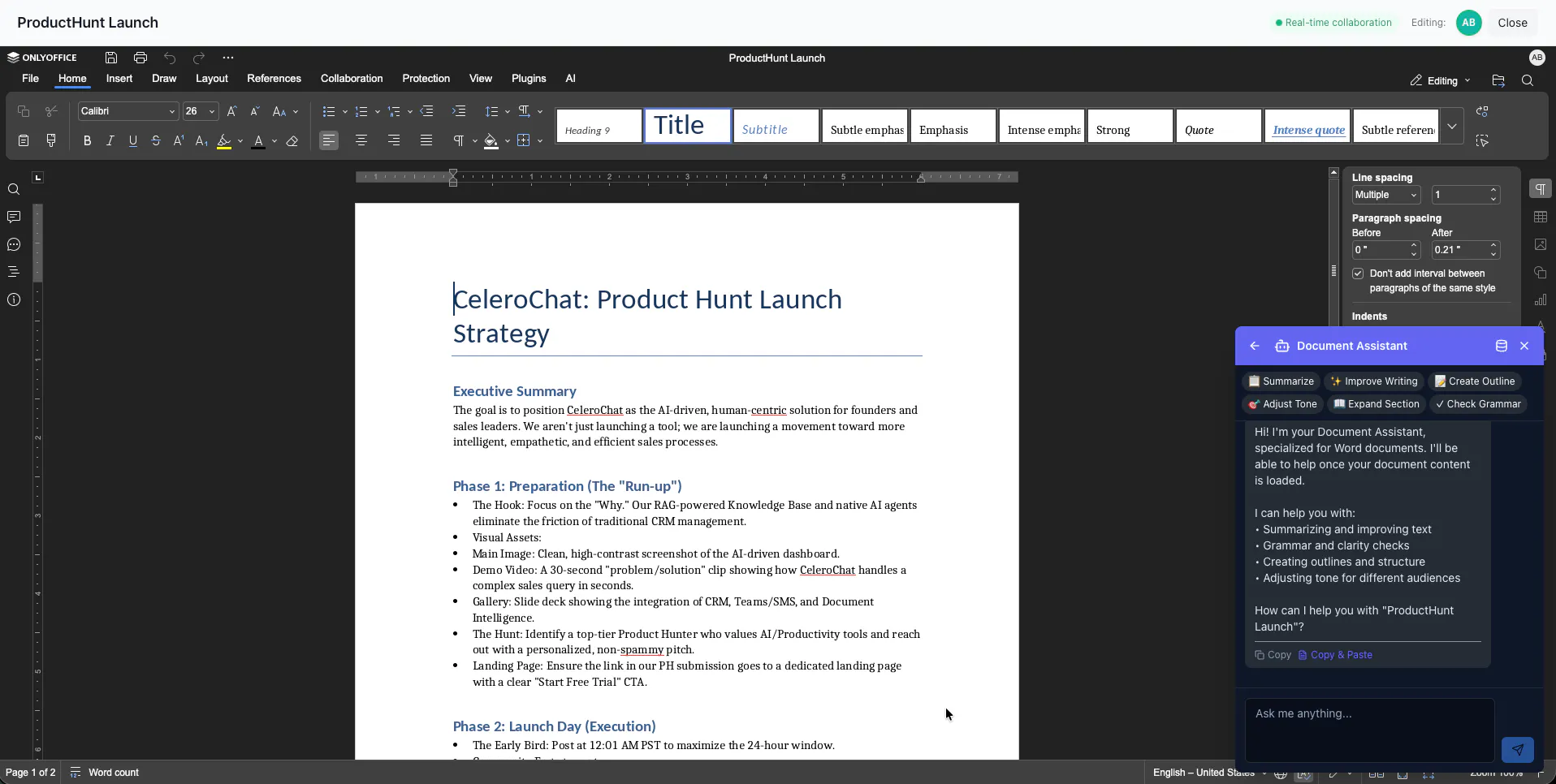
Task: Switch to the References tab
Action: click(274, 79)
